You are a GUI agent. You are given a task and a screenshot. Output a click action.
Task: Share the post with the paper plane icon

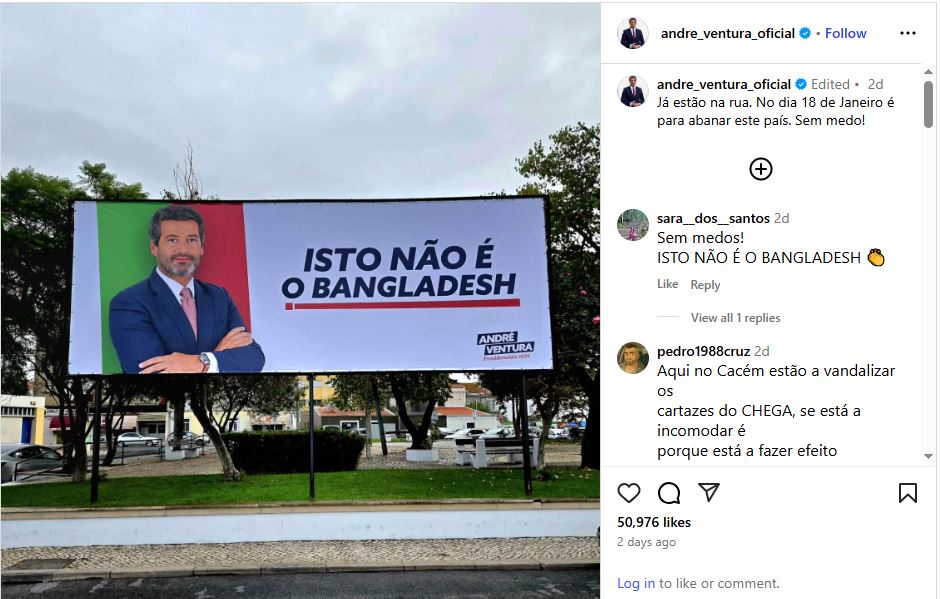pos(709,492)
